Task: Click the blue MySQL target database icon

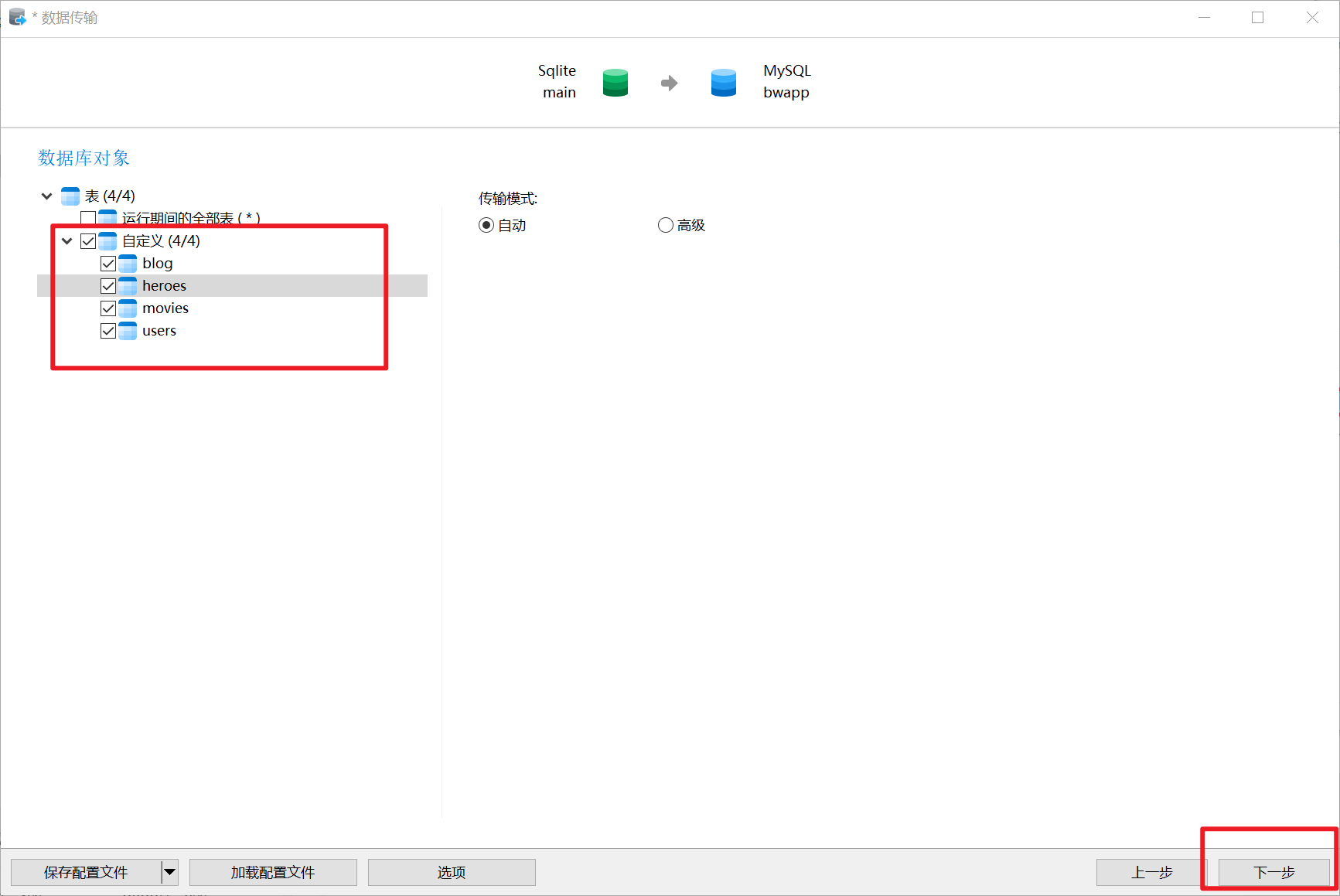Action: pyautogui.click(x=723, y=82)
